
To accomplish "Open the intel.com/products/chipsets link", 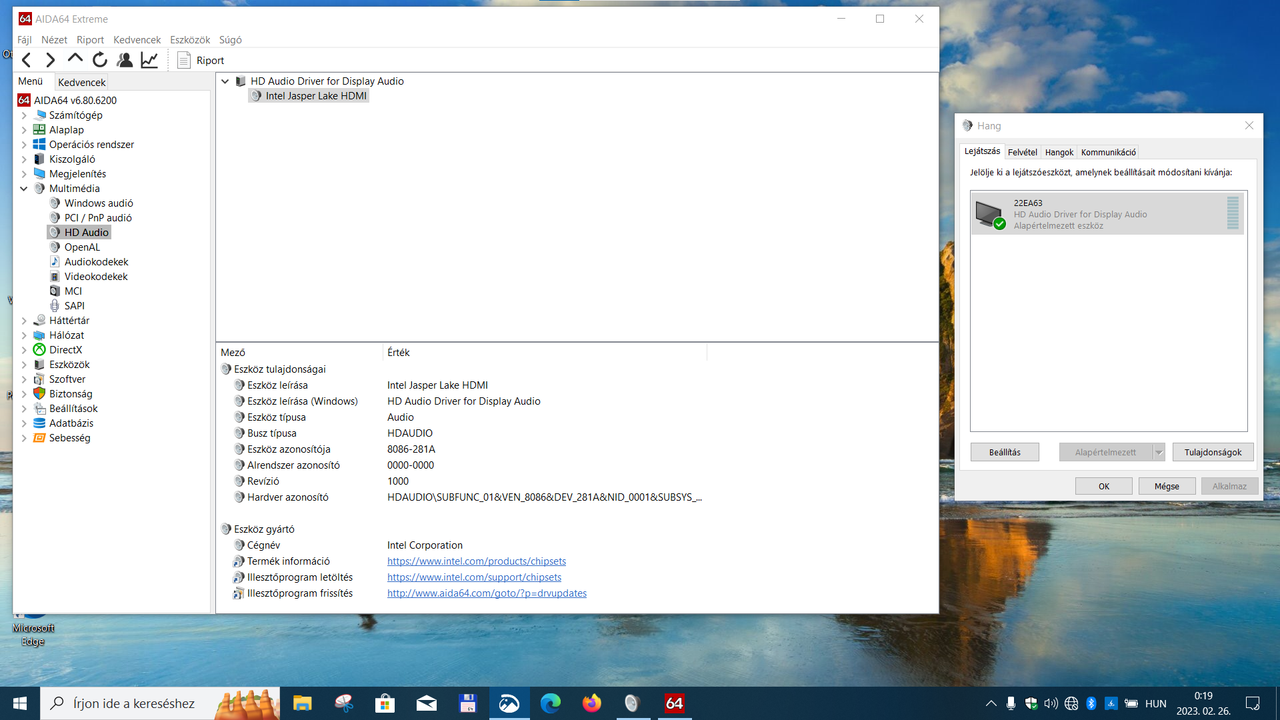I will tap(474, 561).
